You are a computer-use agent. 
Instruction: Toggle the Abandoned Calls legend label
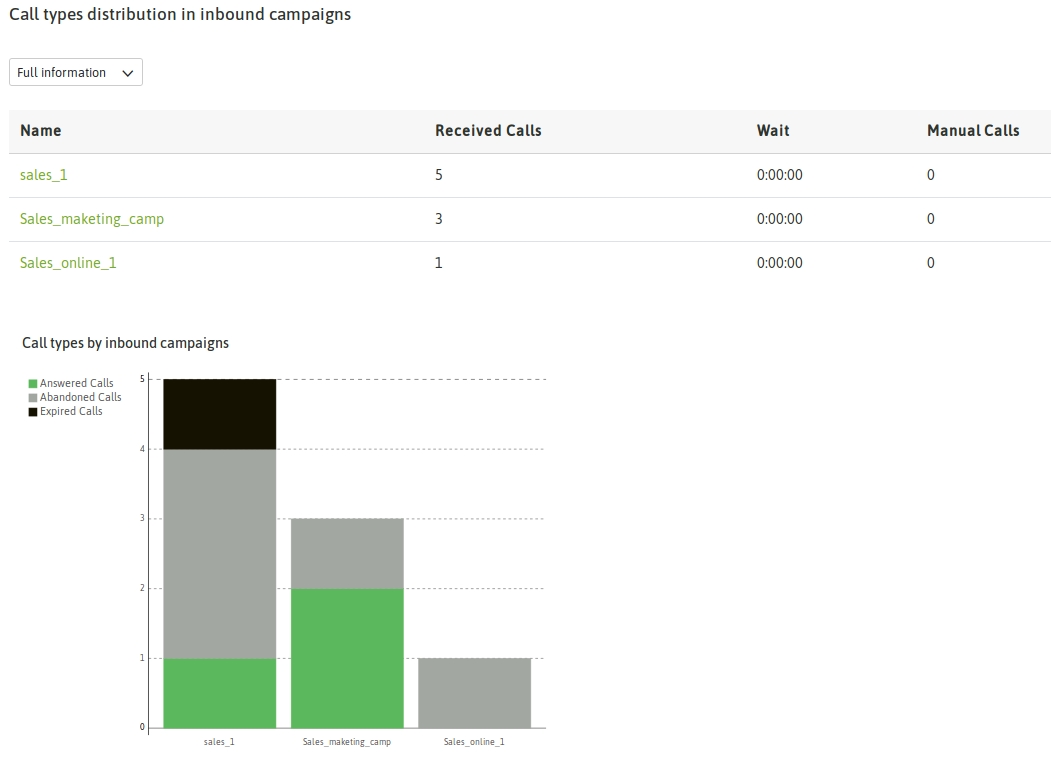click(x=80, y=397)
